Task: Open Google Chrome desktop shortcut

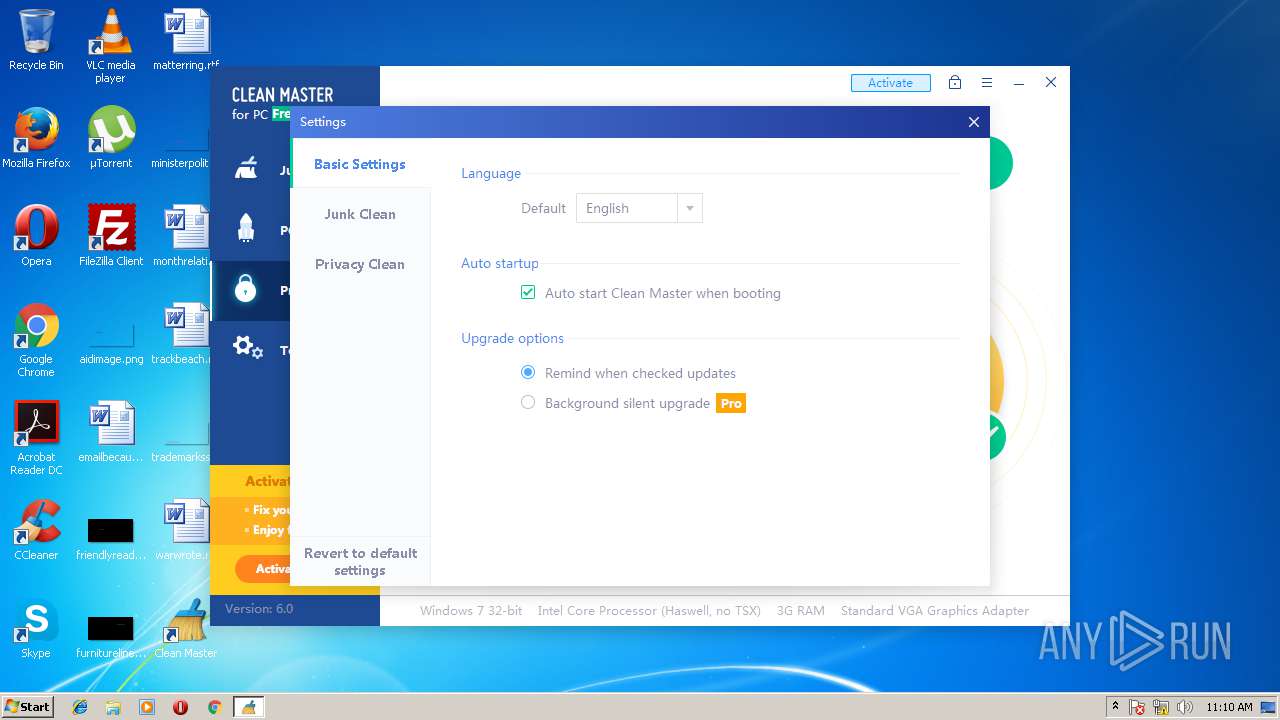Action: (x=36, y=340)
